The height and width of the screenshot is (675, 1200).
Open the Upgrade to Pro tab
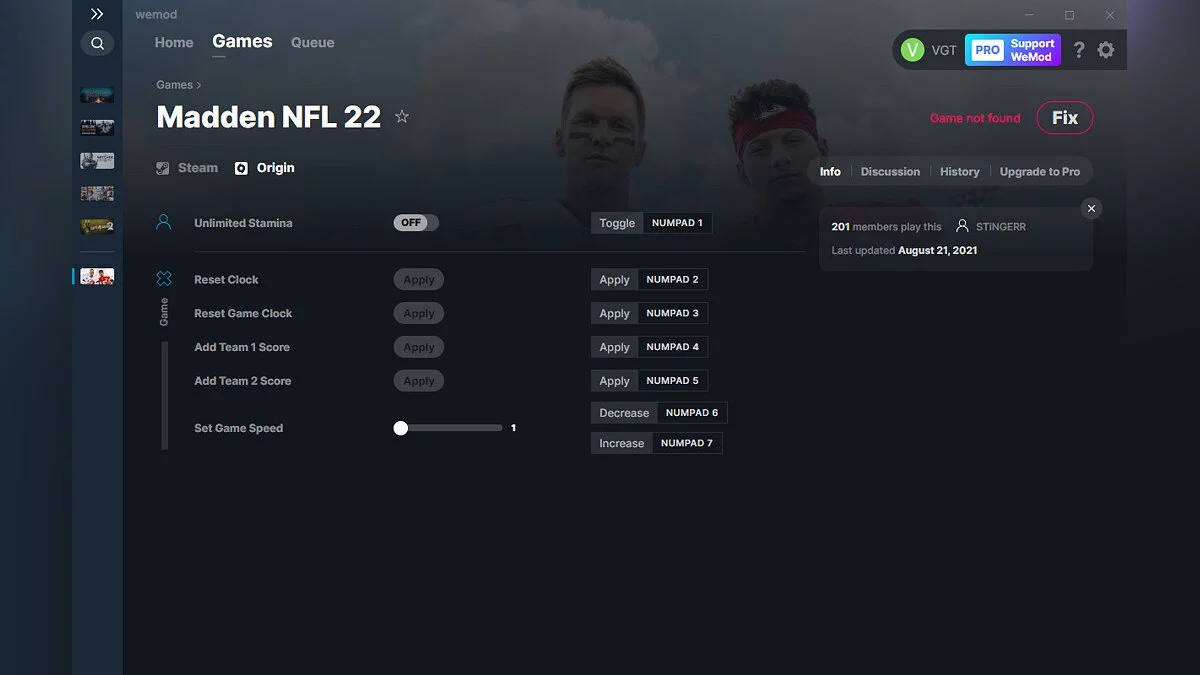(1040, 171)
